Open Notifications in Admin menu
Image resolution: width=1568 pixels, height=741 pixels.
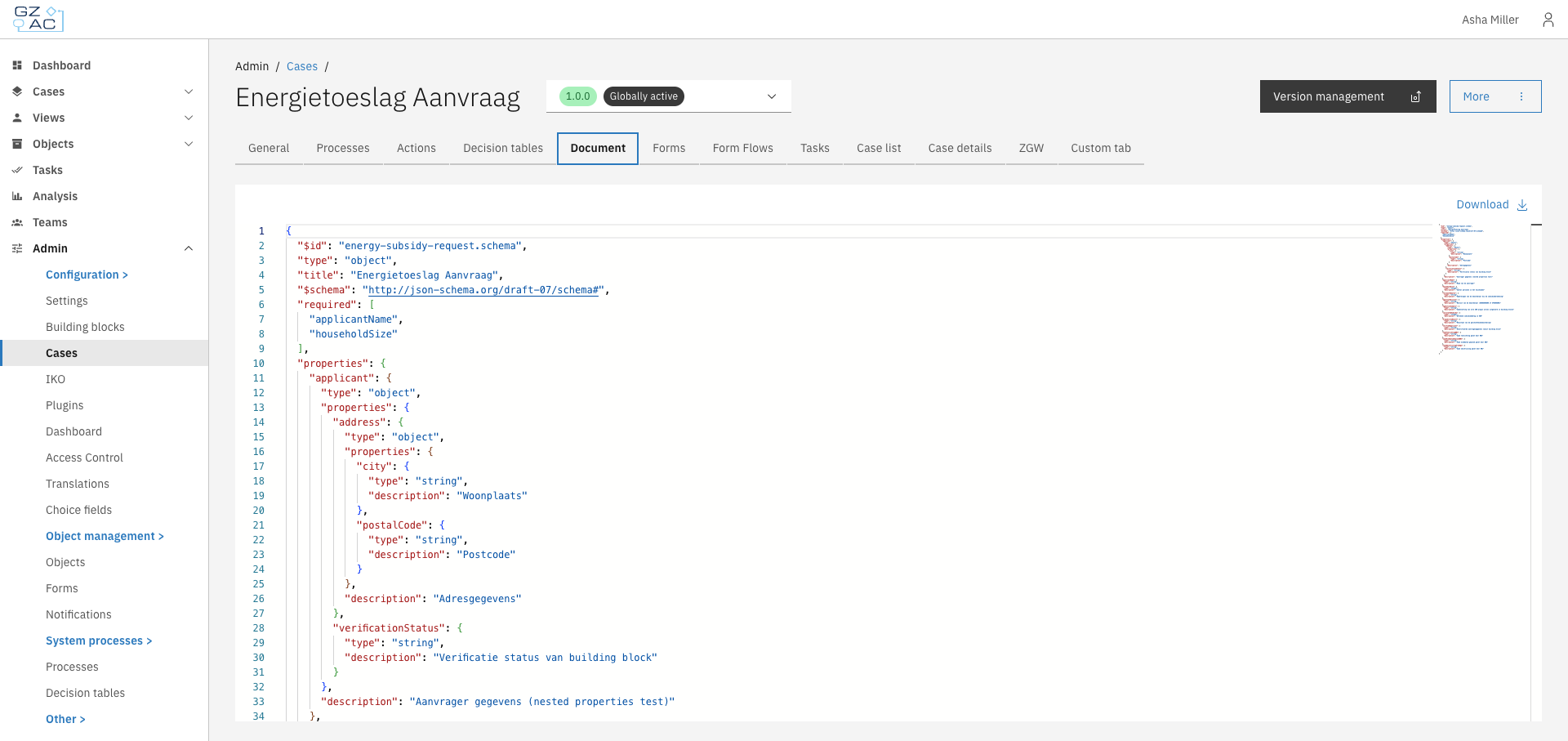[78, 614]
